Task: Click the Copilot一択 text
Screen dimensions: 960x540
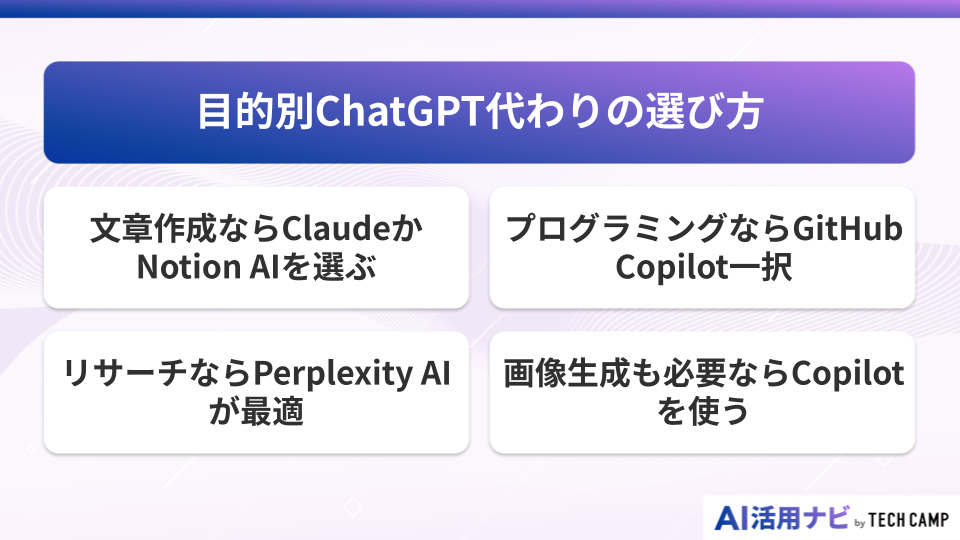Action: [x=703, y=267]
